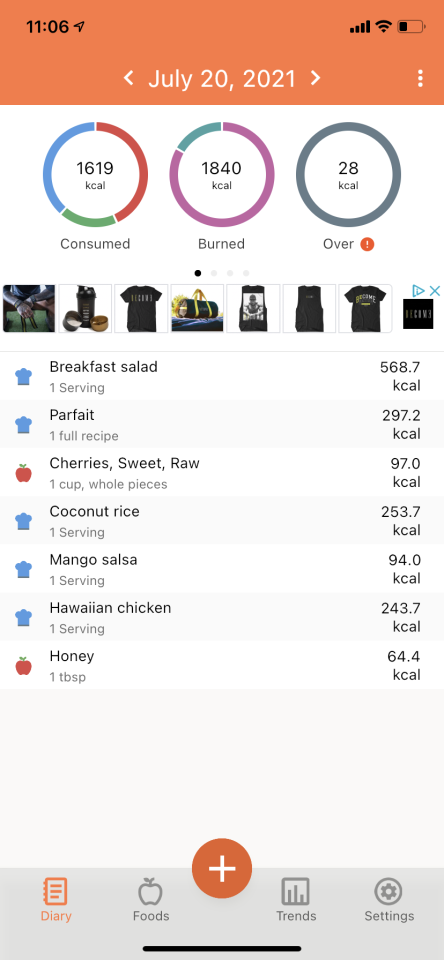Tap red apple icon beside Cherries
444x960 pixels.
[23, 473]
